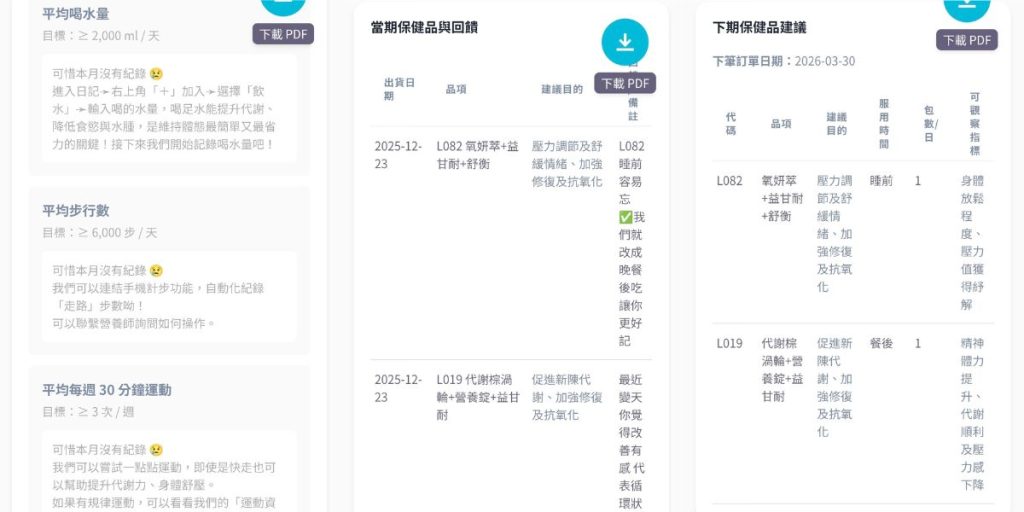Click the 可以聯繫營養師詢問如何操作 line
This screenshot has height=512, width=1024.
pos(134,323)
